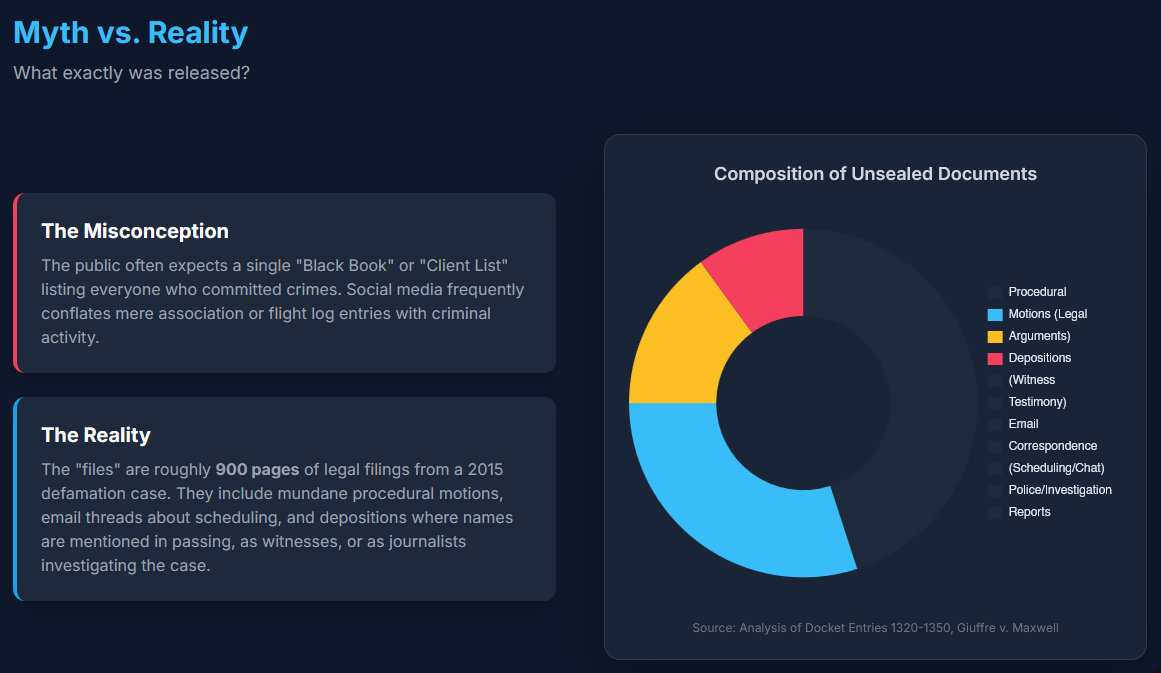
Task: Select the Correspondence legend label
Action: click(1052, 446)
